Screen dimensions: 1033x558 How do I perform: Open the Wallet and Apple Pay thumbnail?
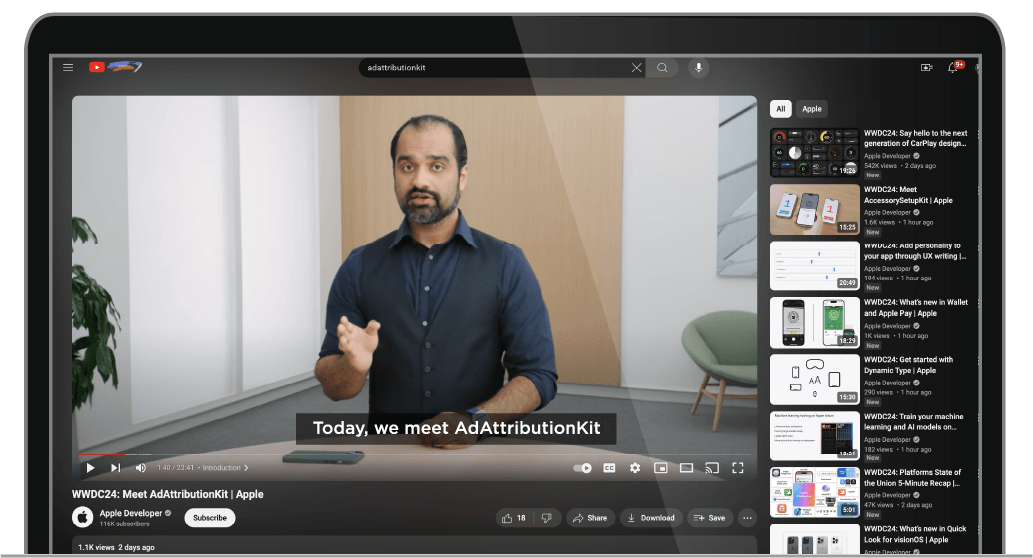(815, 322)
